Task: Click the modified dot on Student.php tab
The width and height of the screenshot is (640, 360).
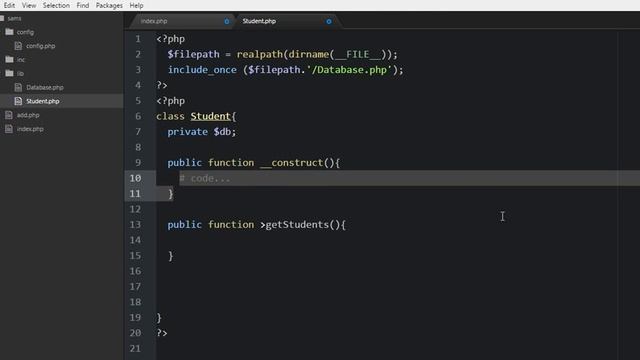Action: click(329, 21)
